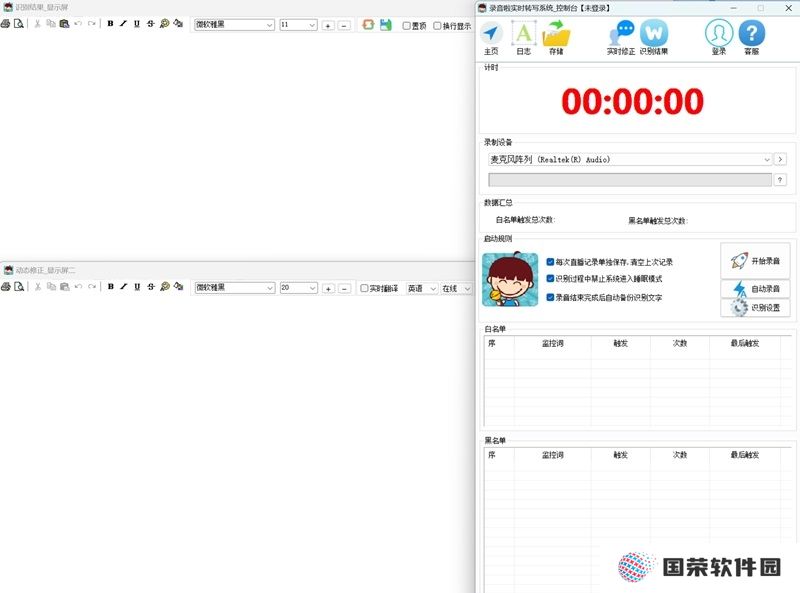The width and height of the screenshot is (800, 593).
Task: Toggle bold in upper display toolbar
Action: [x=110, y=24]
